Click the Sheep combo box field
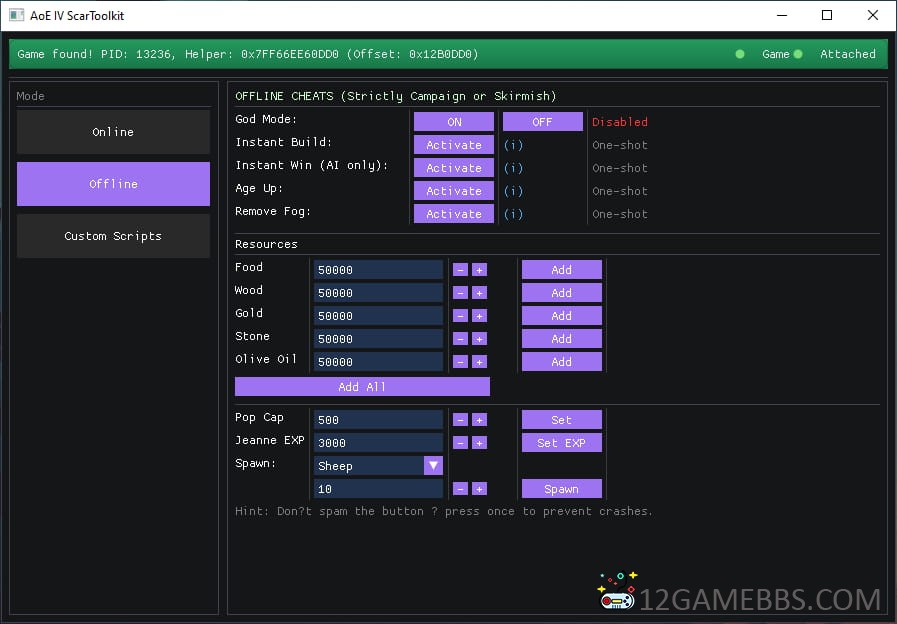Image resolution: width=897 pixels, height=624 pixels. (x=368, y=466)
